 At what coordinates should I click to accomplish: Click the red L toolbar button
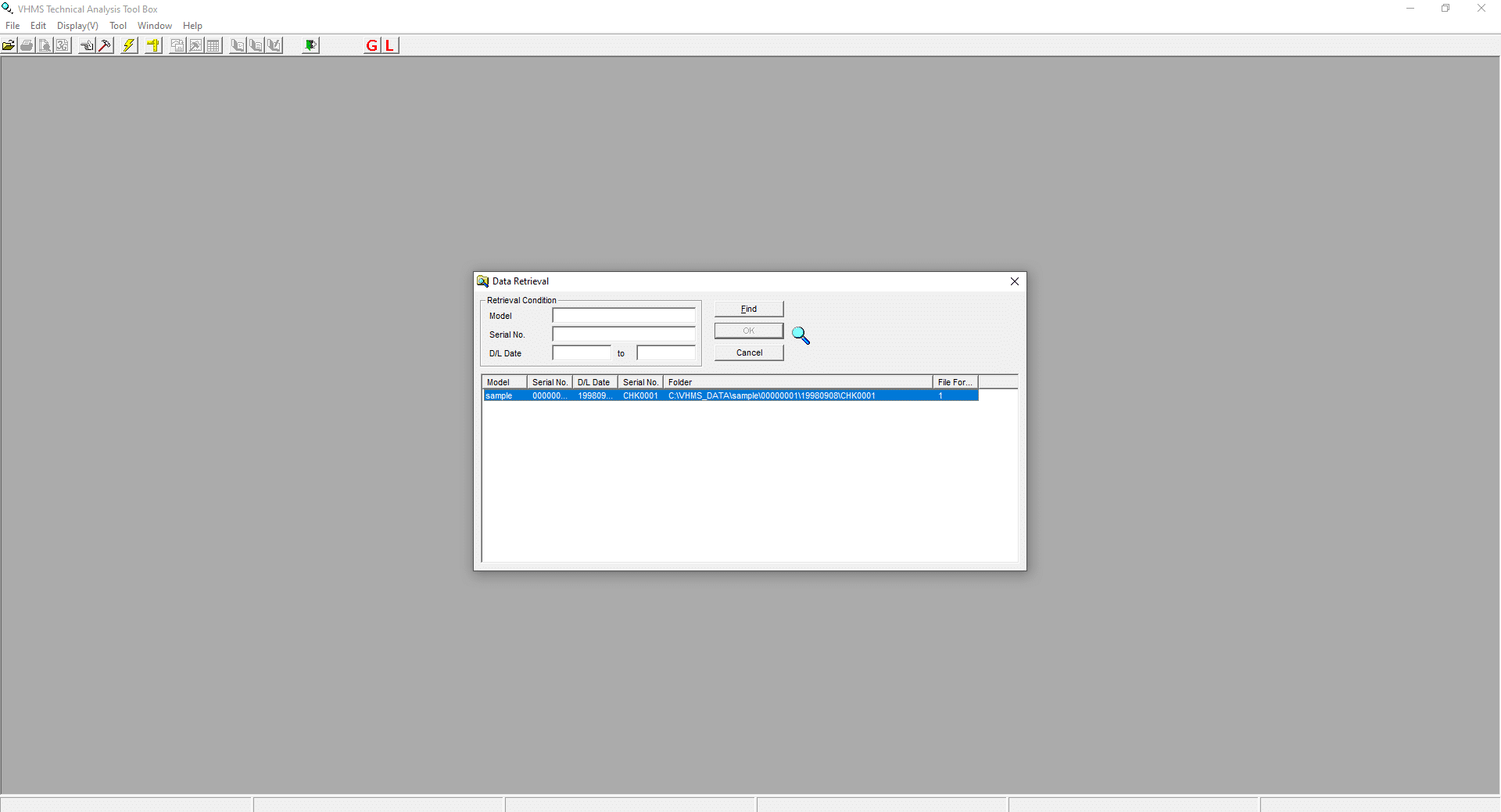click(389, 45)
